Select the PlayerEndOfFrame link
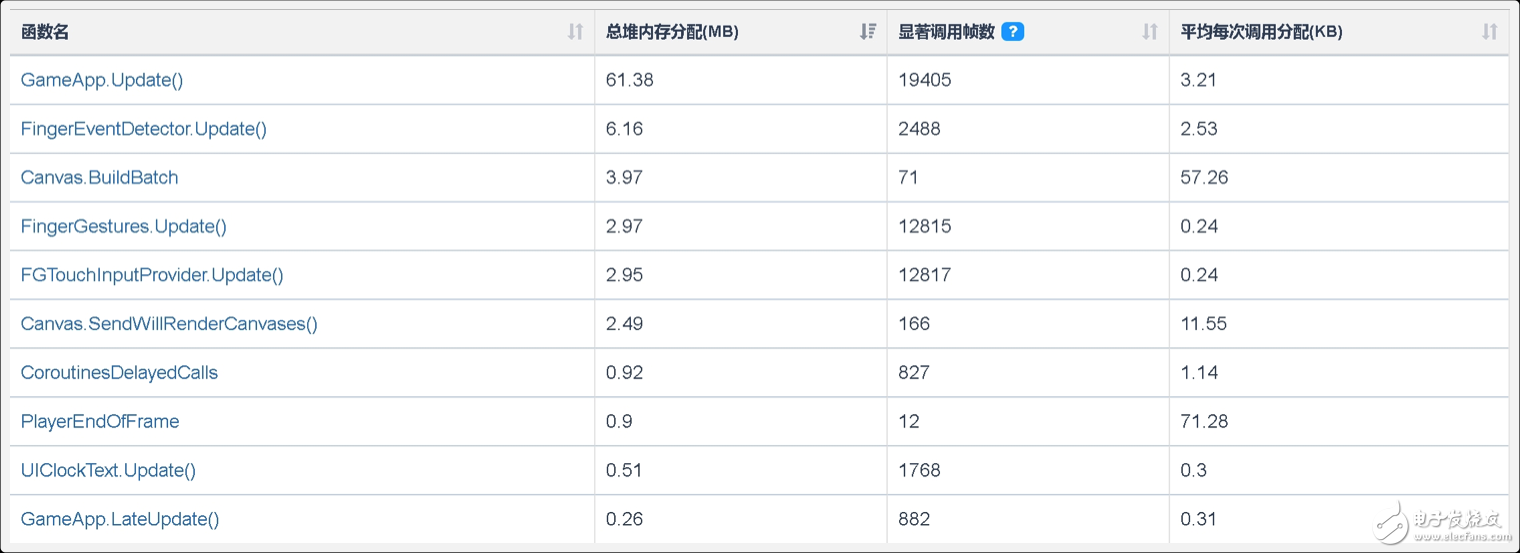Image resolution: width=1520 pixels, height=553 pixels. [100, 422]
